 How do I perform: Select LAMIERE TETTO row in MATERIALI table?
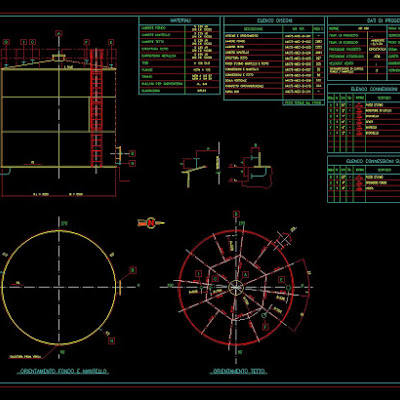pyautogui.click(x=180, y=42)
